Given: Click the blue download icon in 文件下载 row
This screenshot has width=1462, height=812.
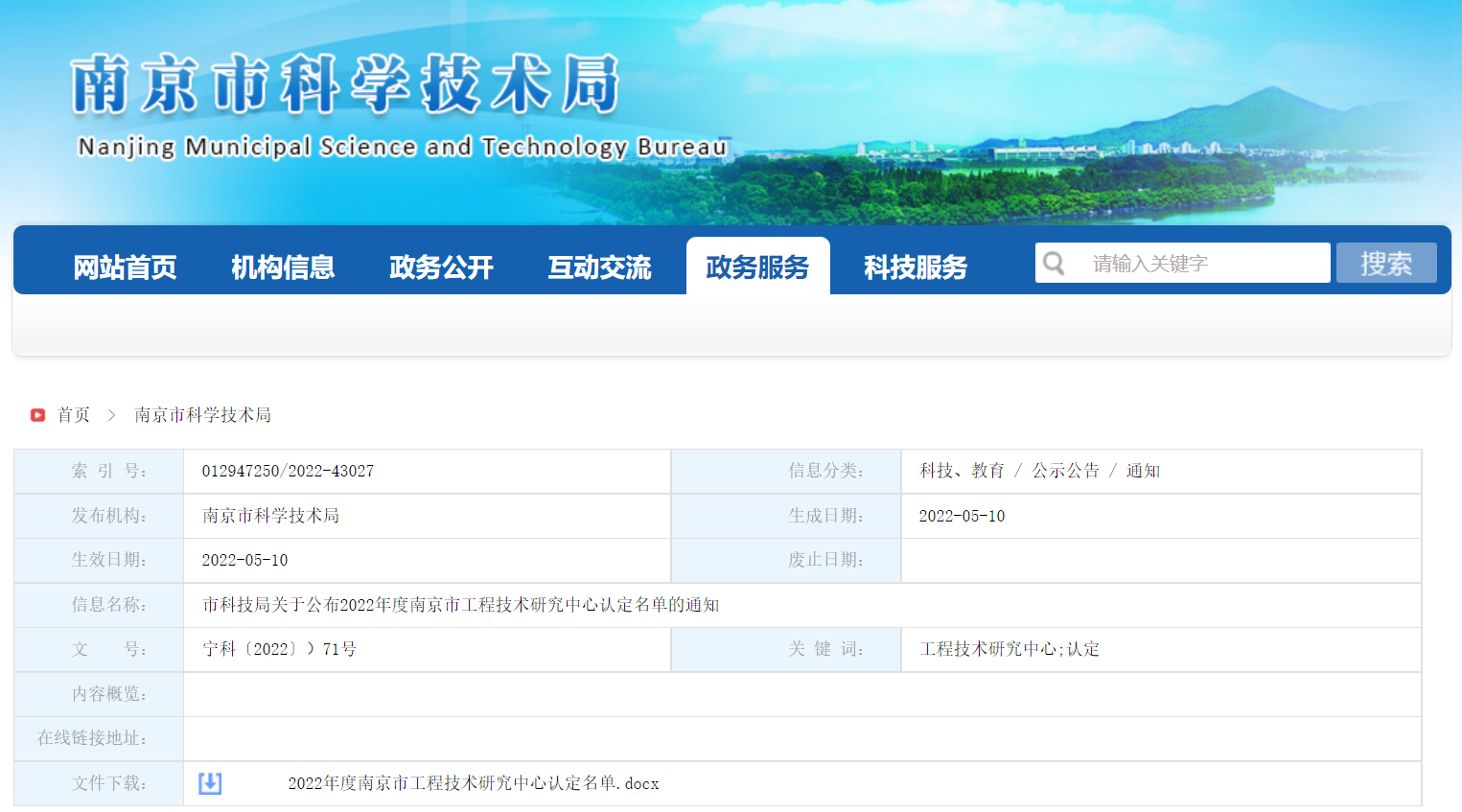Looking at the screenshot, I should click(209, 783).
